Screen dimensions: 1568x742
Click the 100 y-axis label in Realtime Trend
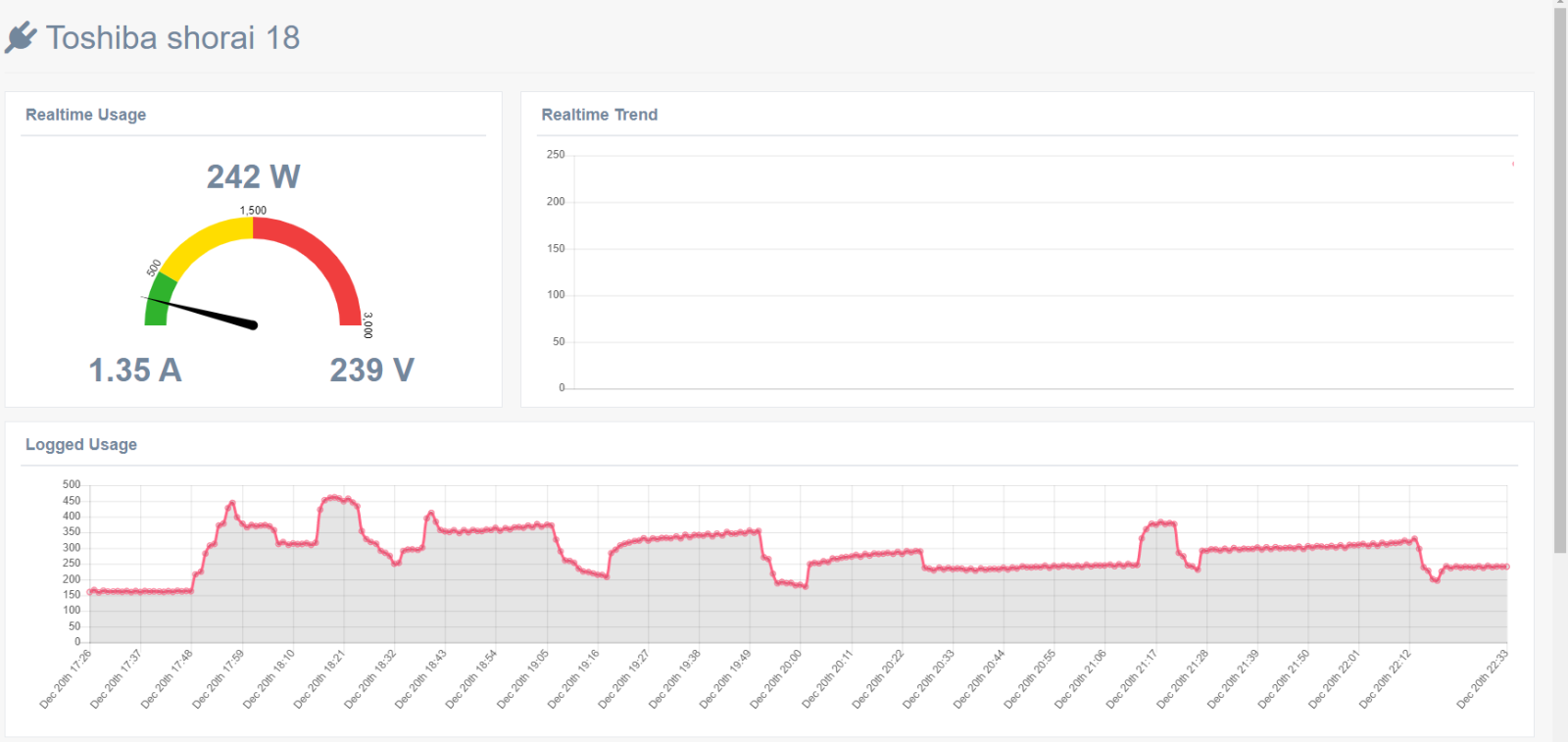[x=556, y=295]
